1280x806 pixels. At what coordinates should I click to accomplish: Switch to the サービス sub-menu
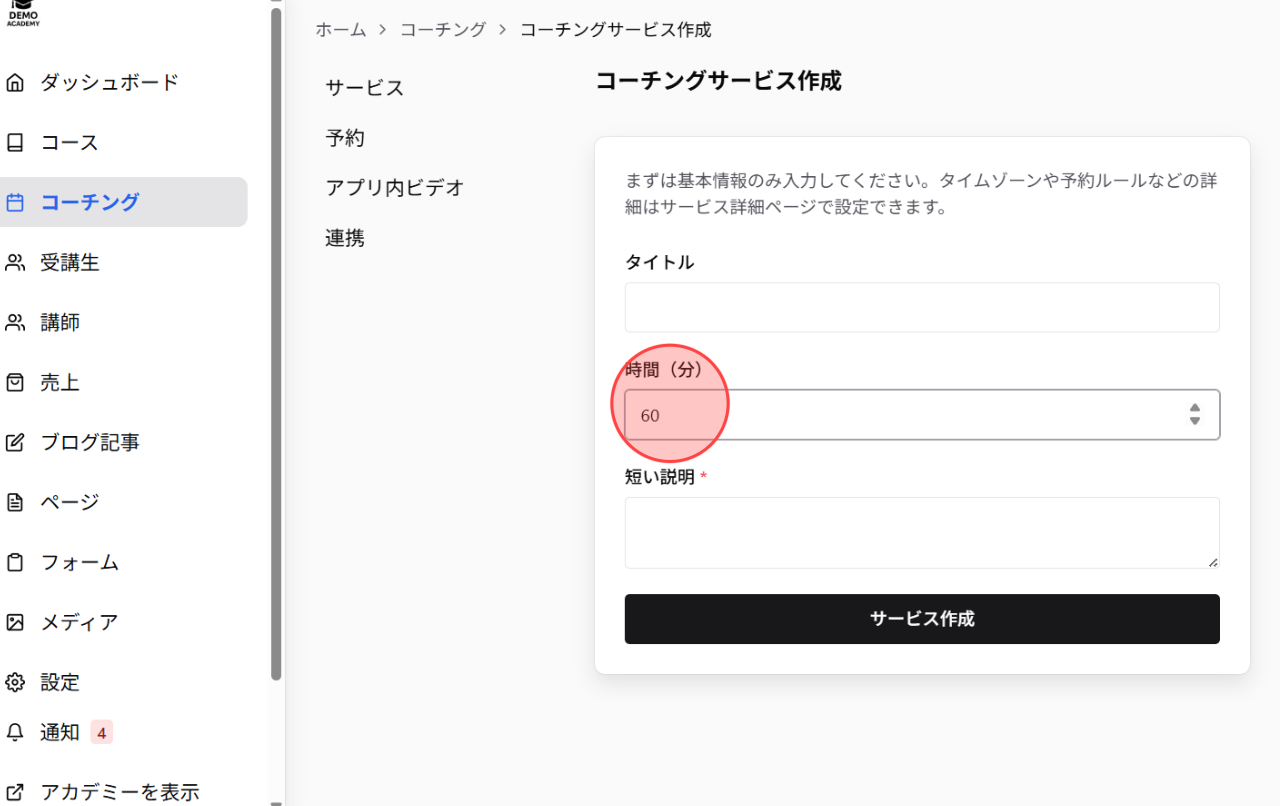pos(365,88)
